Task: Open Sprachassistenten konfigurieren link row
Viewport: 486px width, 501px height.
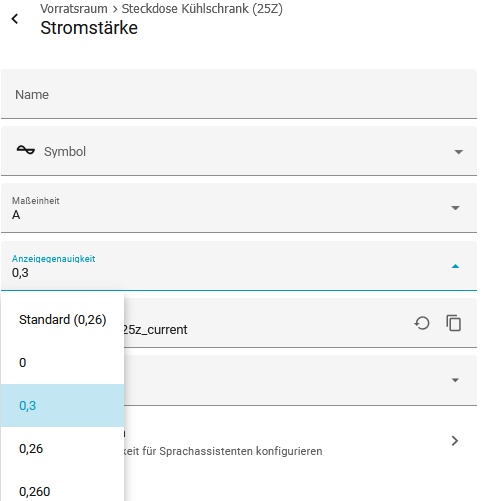Action: 300,441
